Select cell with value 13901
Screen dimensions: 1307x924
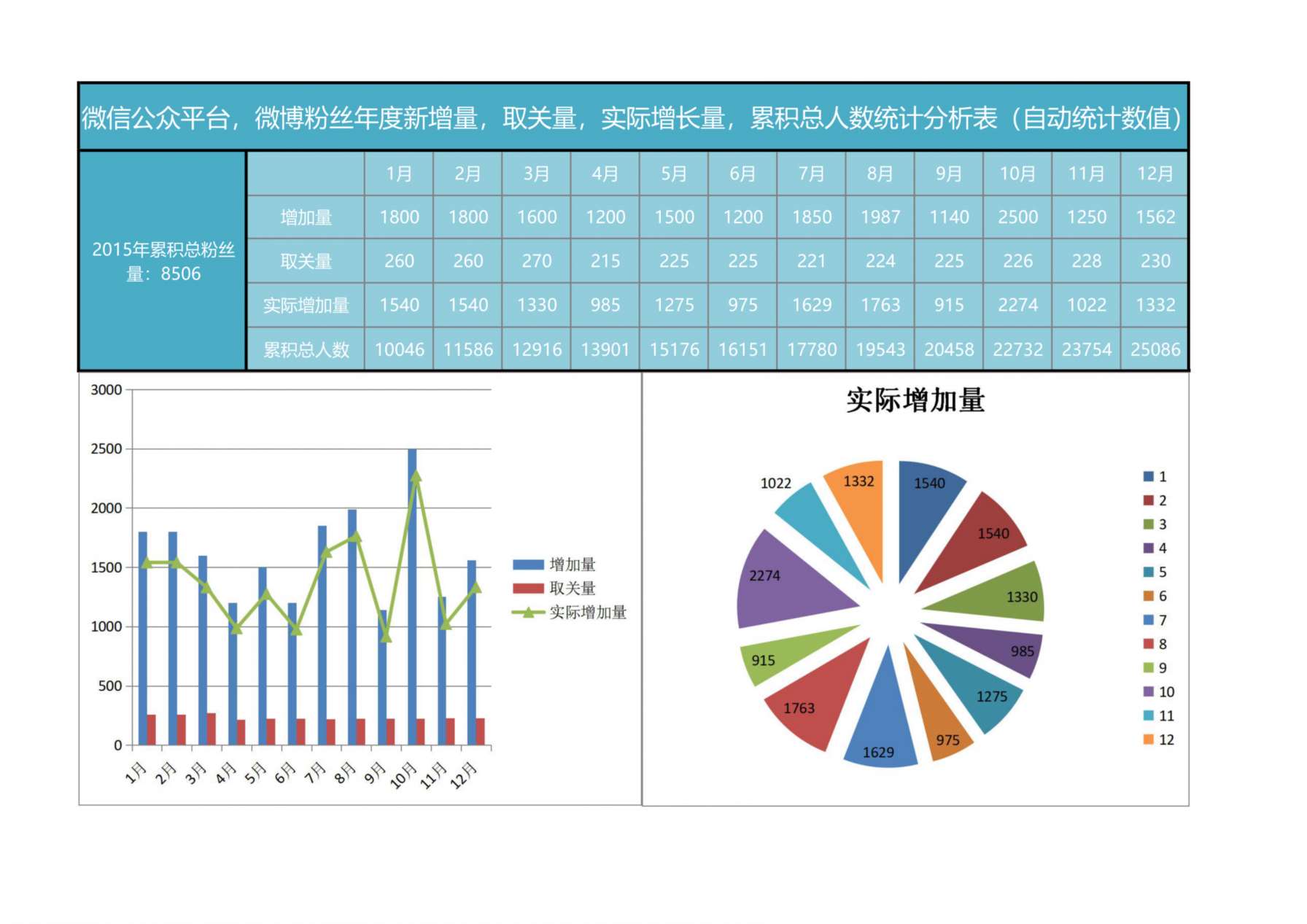click(x=605, y=349)
